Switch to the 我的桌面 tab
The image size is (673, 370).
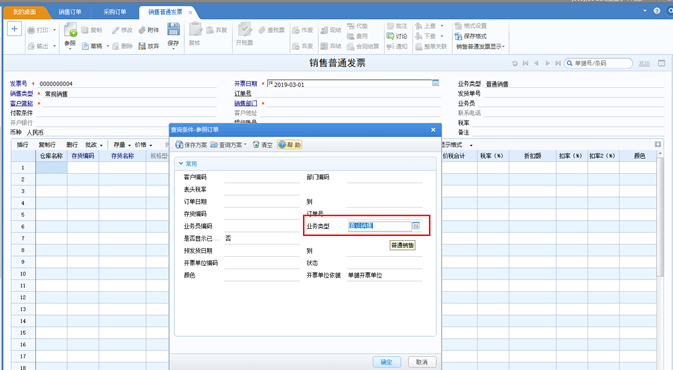click(24, 12)
